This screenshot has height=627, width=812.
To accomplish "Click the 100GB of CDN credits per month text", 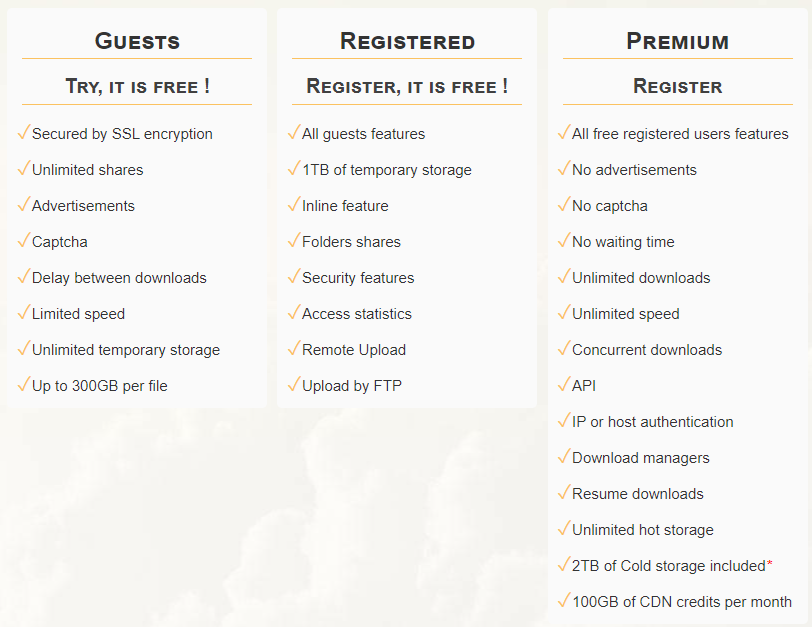I will [682, 602].
